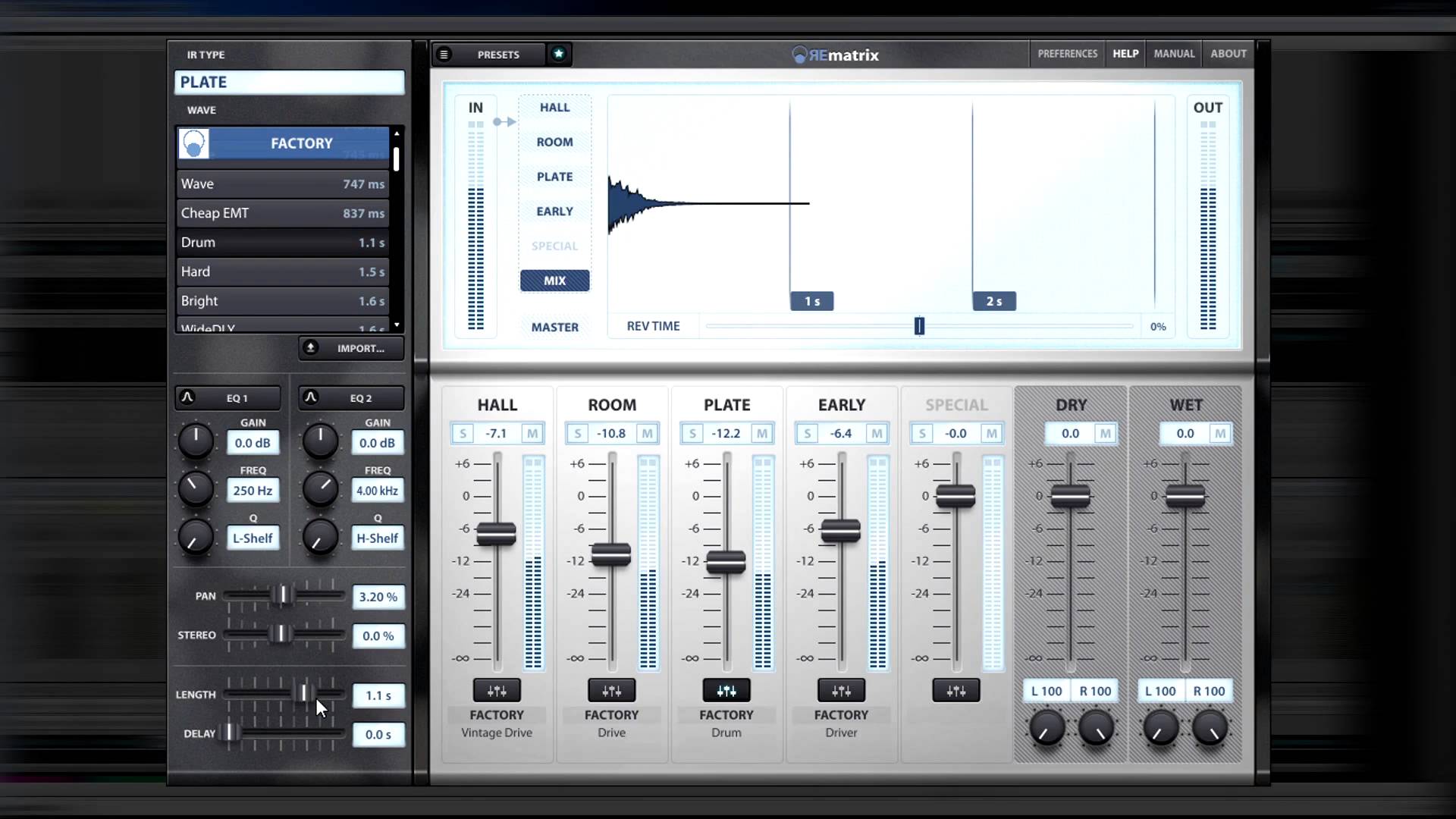Solo the PLATE channel
The height and width of the screenshot is (819, 1456).
click(692, 433)
